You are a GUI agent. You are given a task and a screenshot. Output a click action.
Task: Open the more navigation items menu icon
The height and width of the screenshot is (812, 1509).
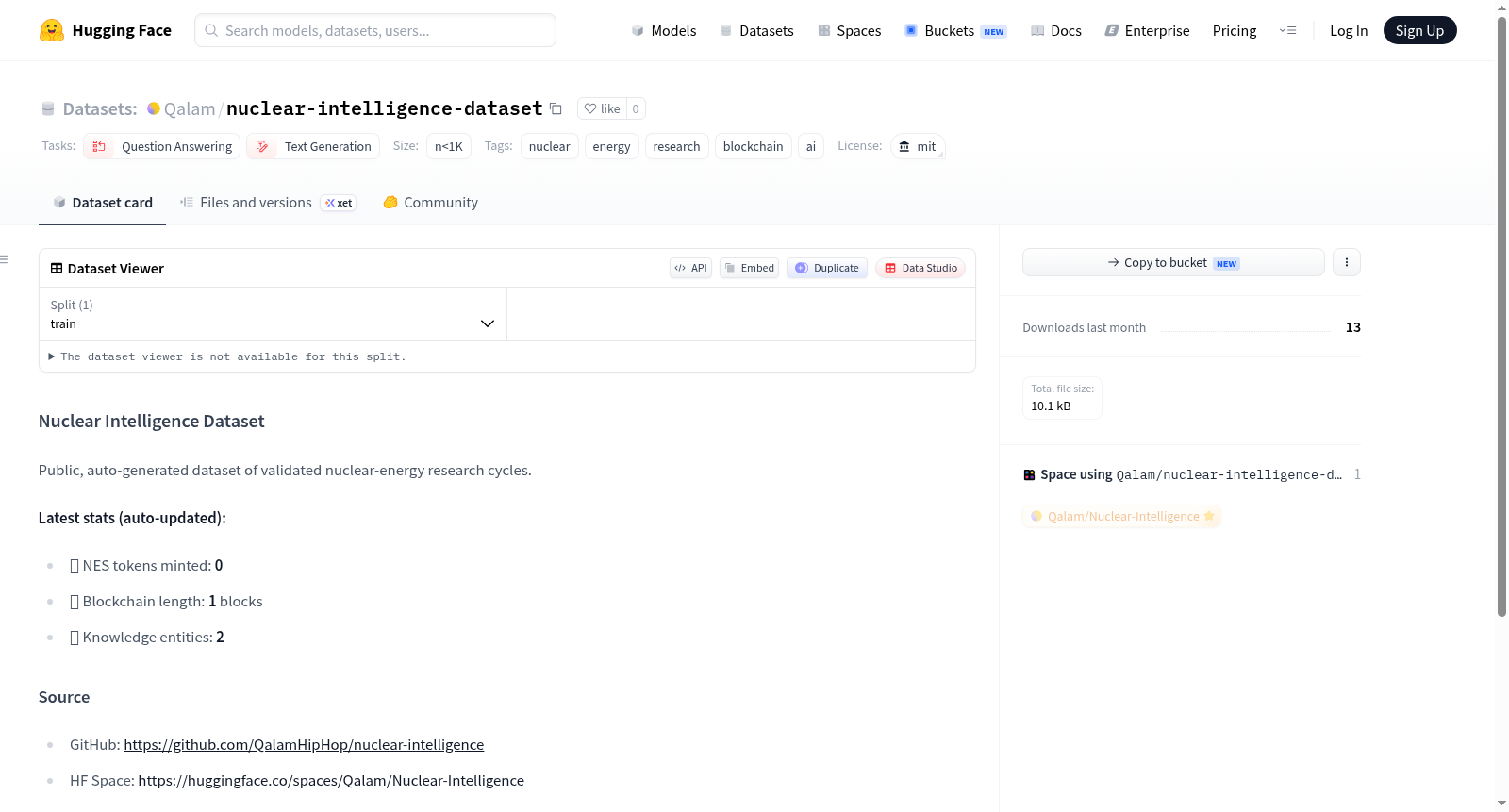tap(1287, 30)
